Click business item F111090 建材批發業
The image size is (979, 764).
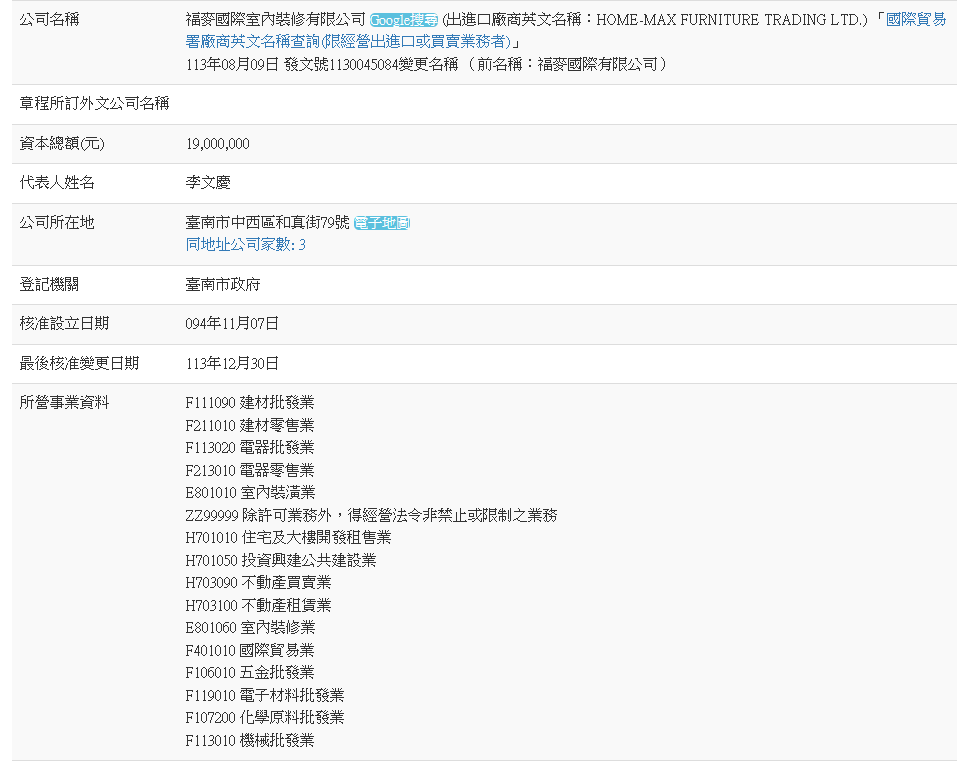250,402
